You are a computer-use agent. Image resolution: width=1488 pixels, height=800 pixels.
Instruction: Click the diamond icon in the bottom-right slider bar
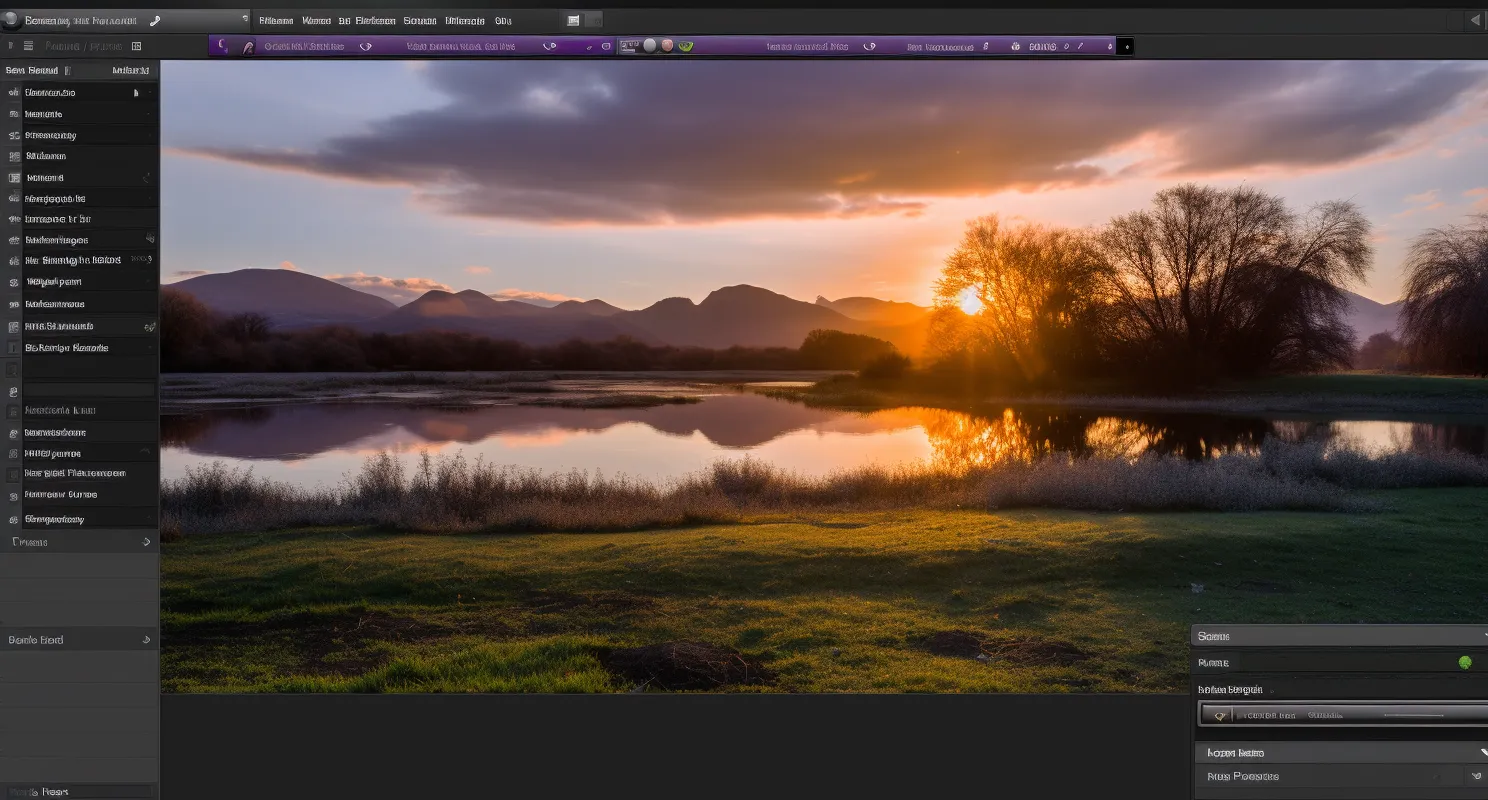pos(1219,715)
